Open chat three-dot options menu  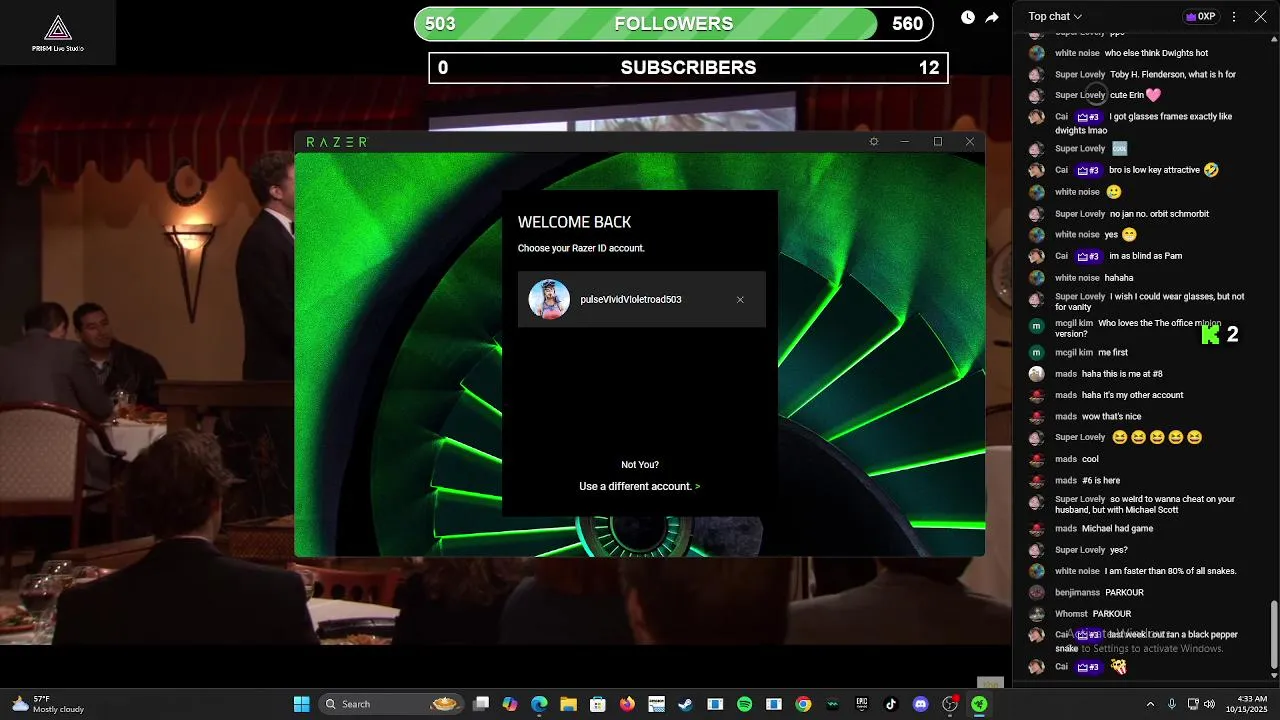pyautogui.click(x=1234, y=16)
